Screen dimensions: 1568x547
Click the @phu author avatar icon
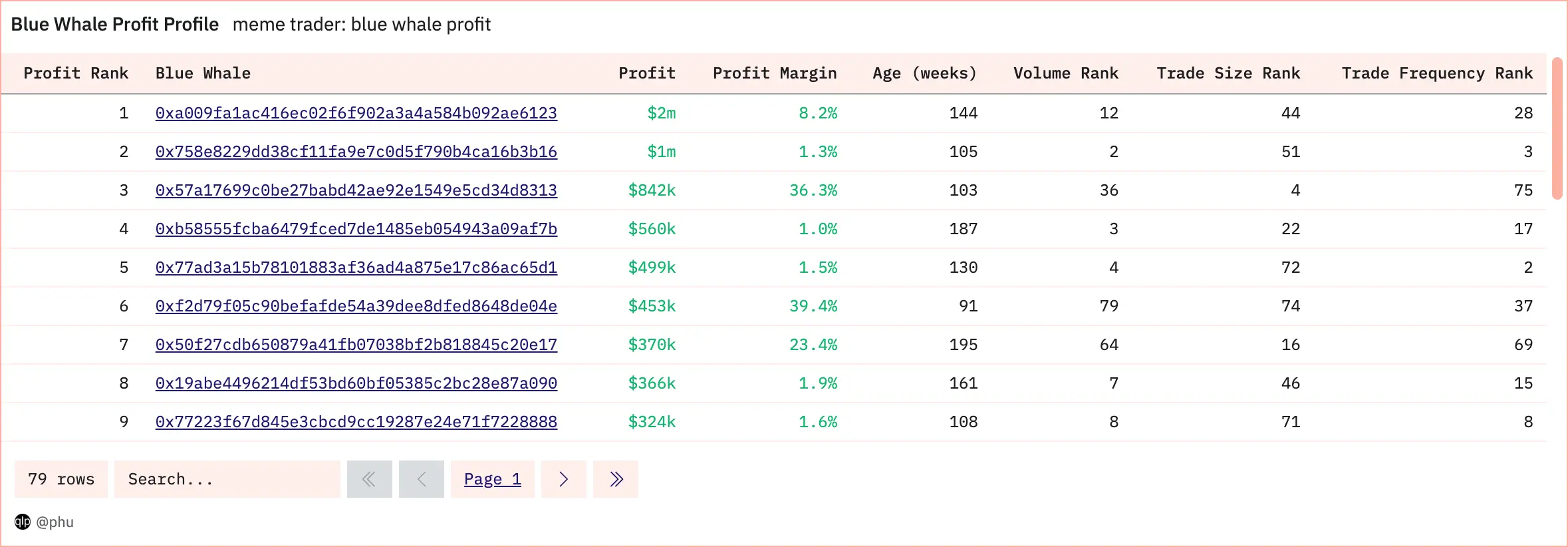click(x=23, y=522)
